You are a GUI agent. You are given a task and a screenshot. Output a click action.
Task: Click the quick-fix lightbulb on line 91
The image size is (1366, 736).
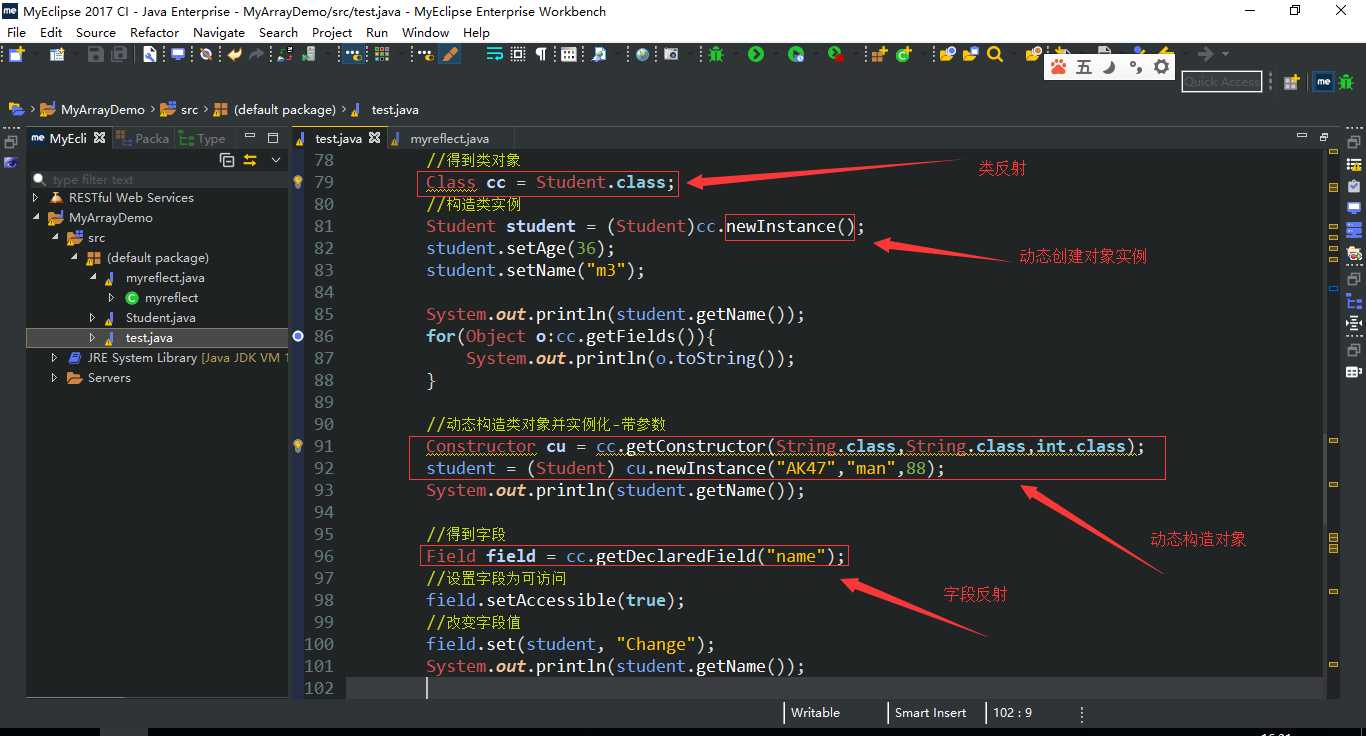click(297, 446)
